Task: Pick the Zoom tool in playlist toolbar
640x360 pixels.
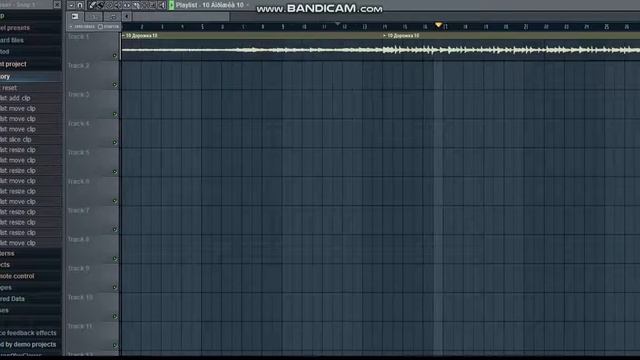Action: [153, 5]
